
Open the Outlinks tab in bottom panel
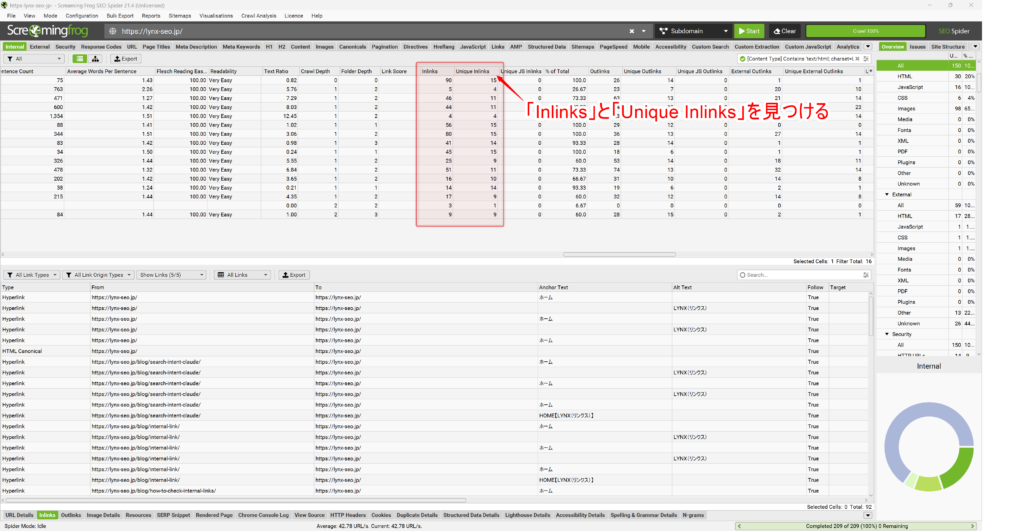pyautogui.click(x=71, y=514)
